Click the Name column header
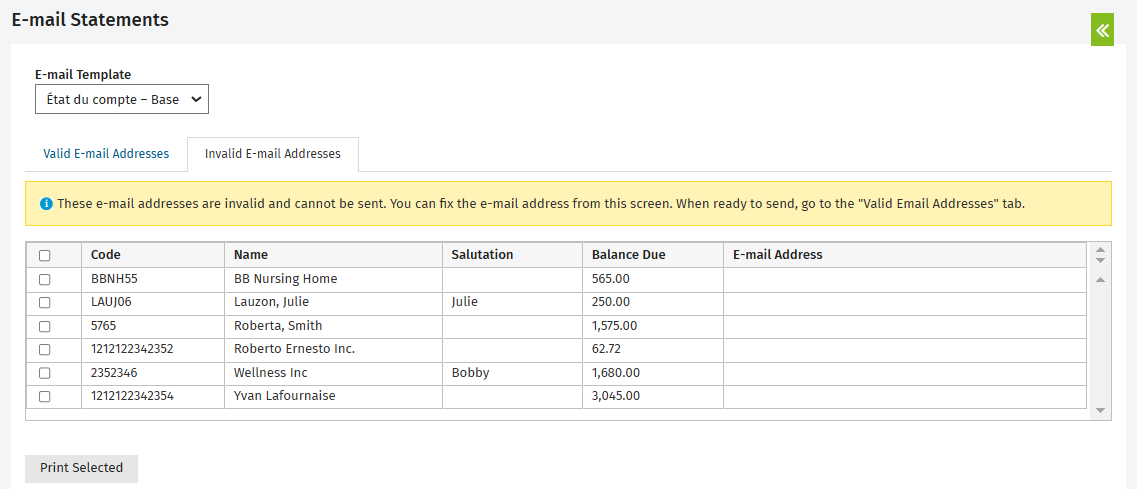1137x489 pixels. coord(334,255)
